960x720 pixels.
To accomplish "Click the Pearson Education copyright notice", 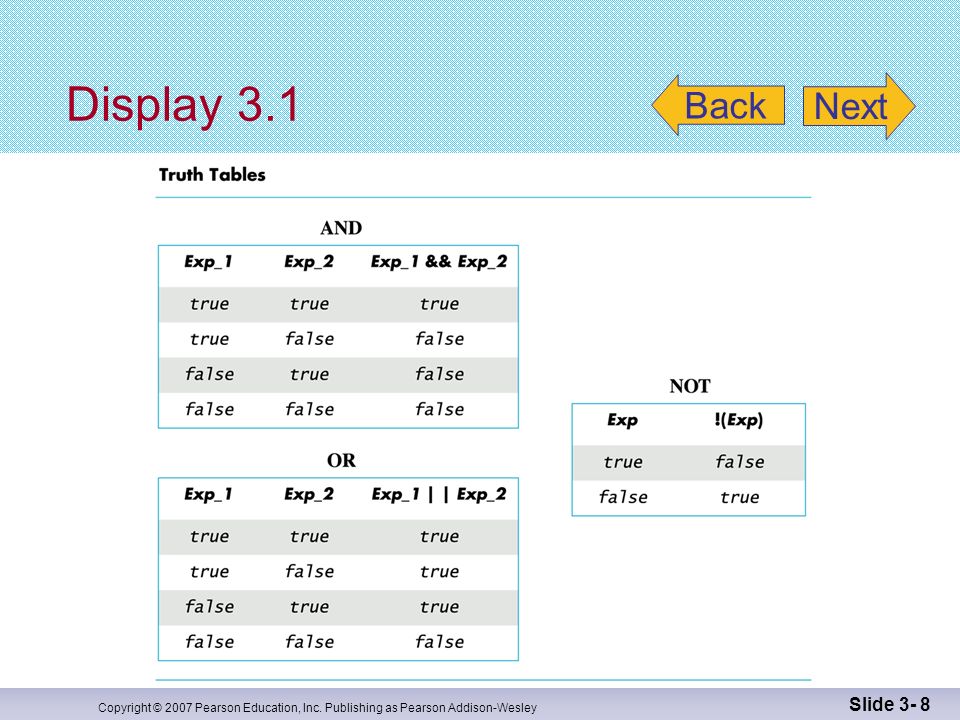I will pos(317,708).
